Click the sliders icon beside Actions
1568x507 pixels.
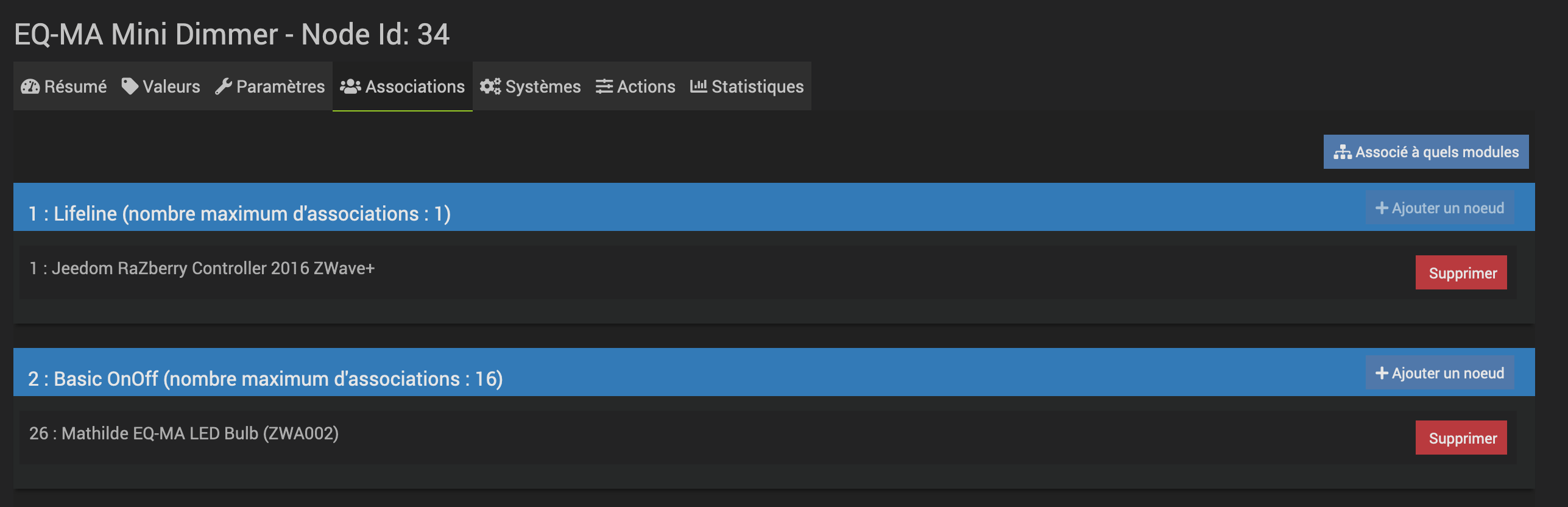click(x=604, y=87)
